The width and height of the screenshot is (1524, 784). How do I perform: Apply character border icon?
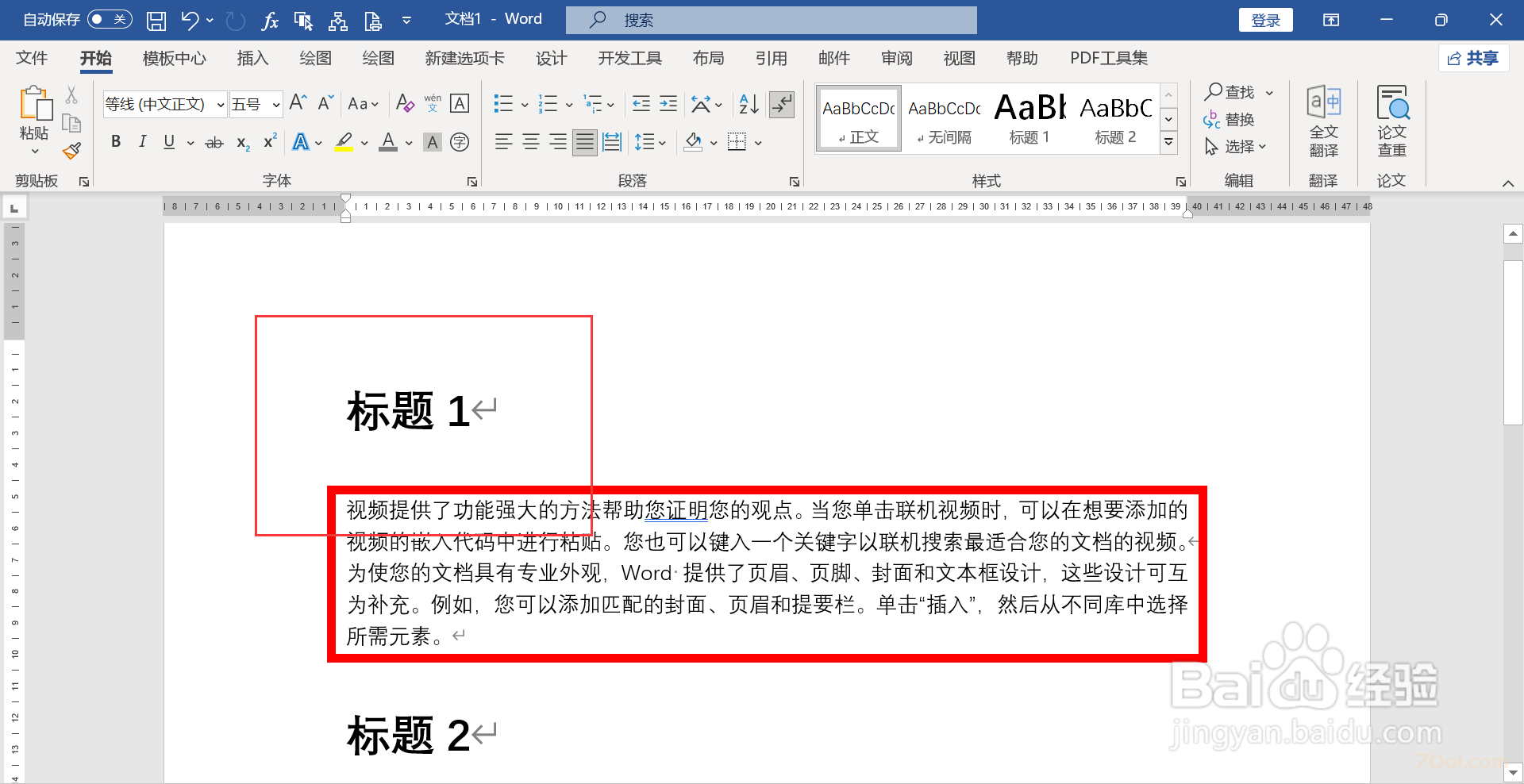pos(460,103)
